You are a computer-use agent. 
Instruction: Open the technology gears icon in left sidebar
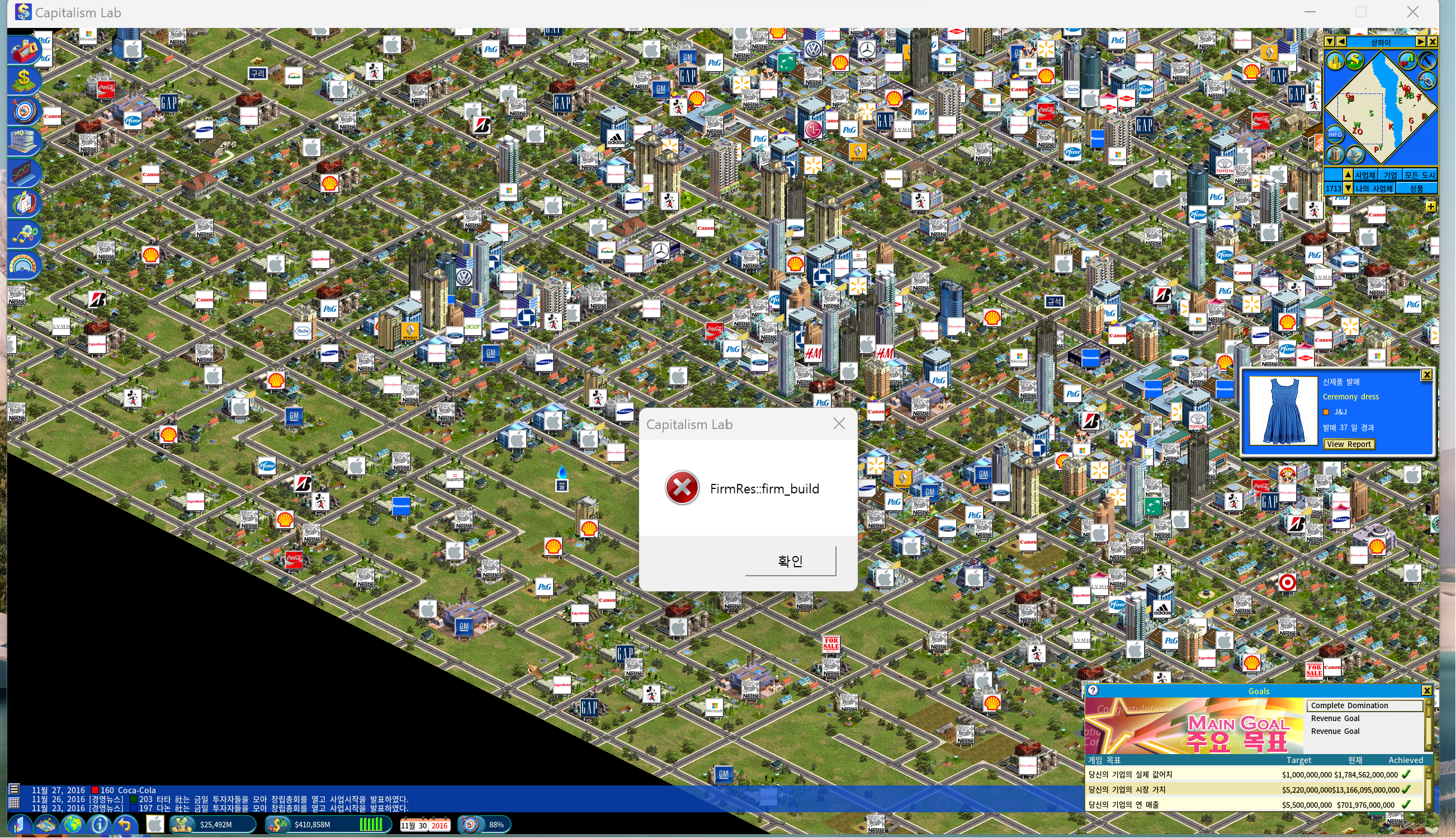coord(23,234)
